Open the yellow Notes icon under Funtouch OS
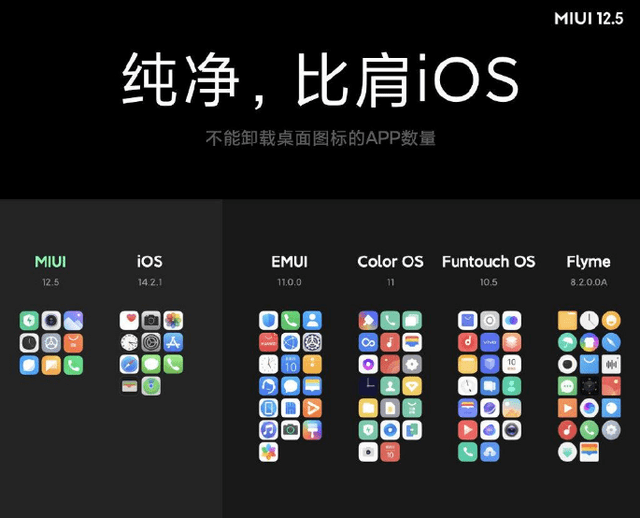Image resolution: width=640 pixels, height=518 pixels. tap(468, 364)
